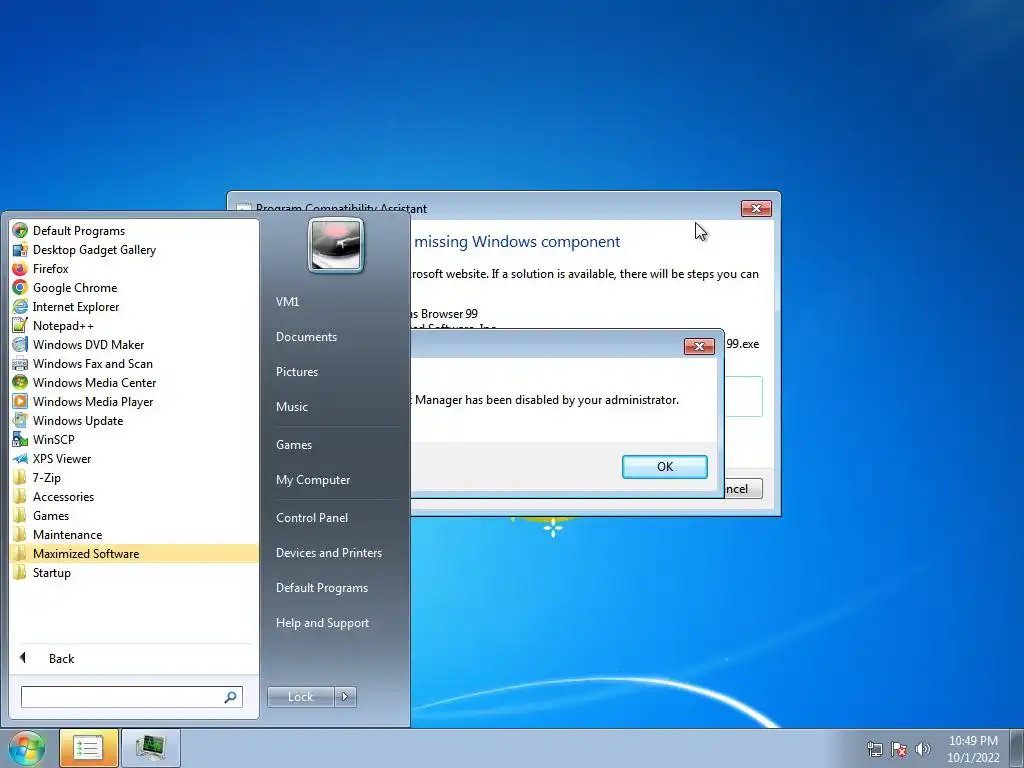The image size is (1024, 768).
Task: Open the Action Center flag icon
Action: (899, 749)
